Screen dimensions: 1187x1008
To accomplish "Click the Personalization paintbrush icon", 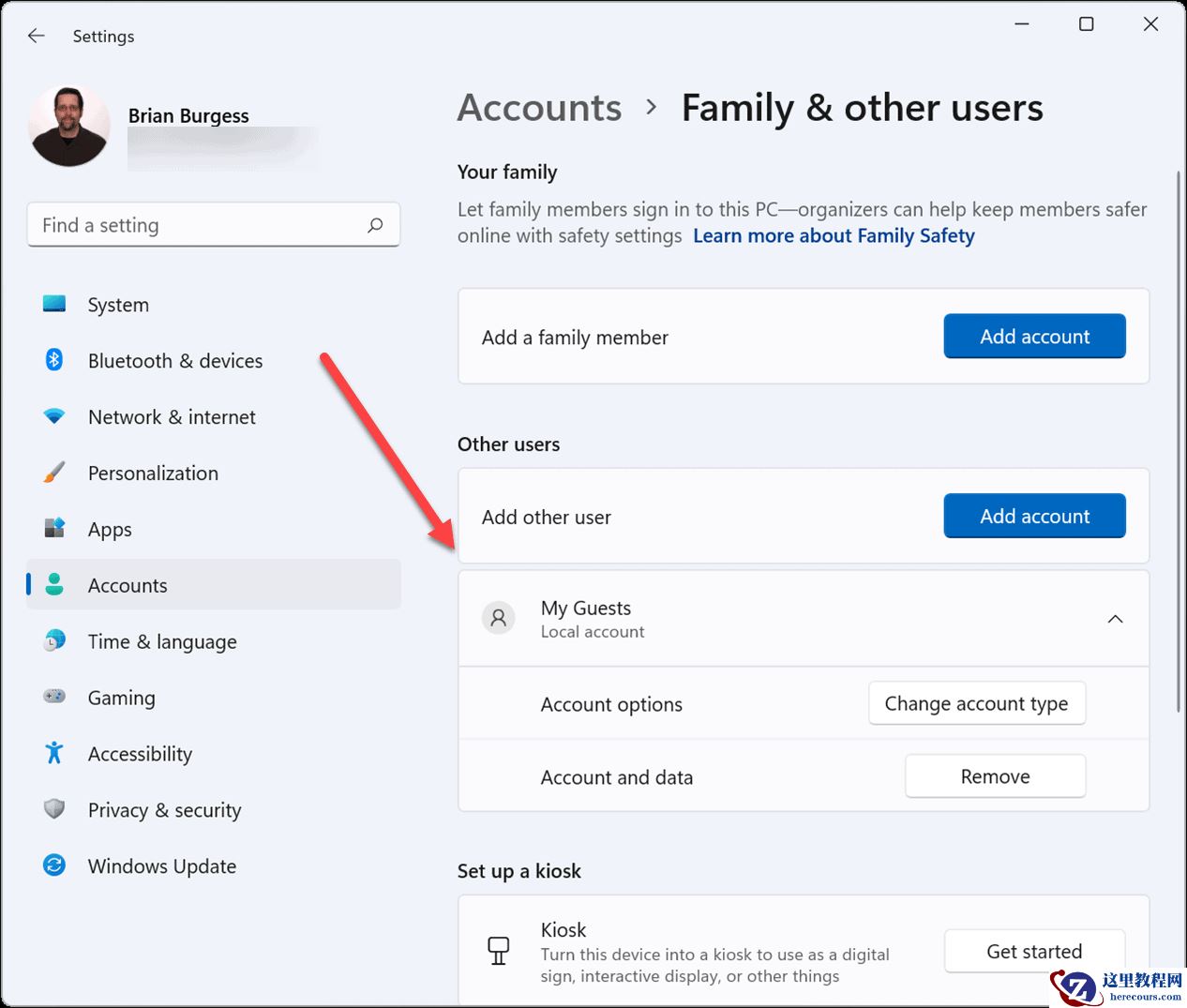I will (x=54, y=473).
